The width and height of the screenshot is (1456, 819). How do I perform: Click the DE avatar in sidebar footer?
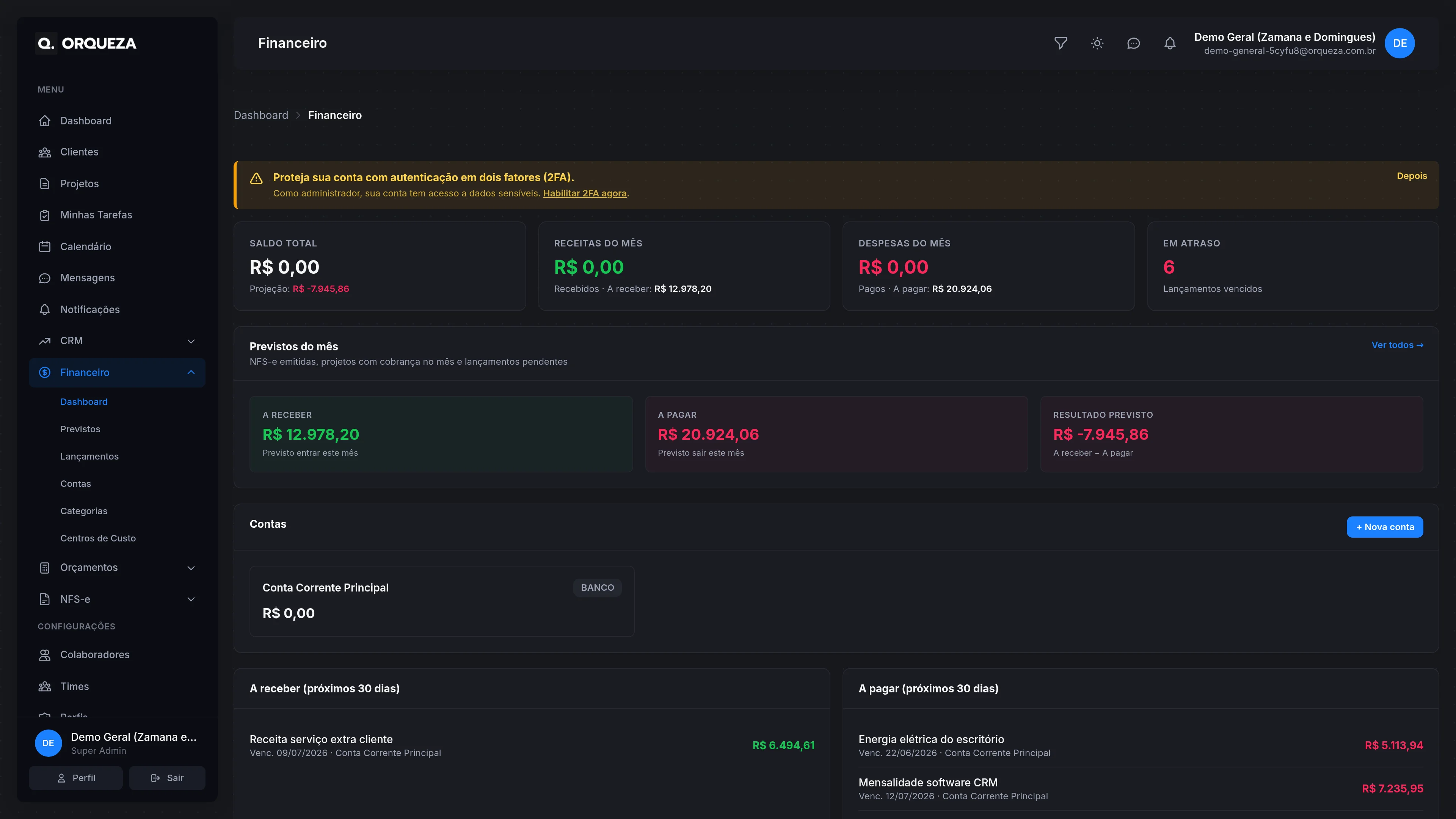(x=49, y=743)
